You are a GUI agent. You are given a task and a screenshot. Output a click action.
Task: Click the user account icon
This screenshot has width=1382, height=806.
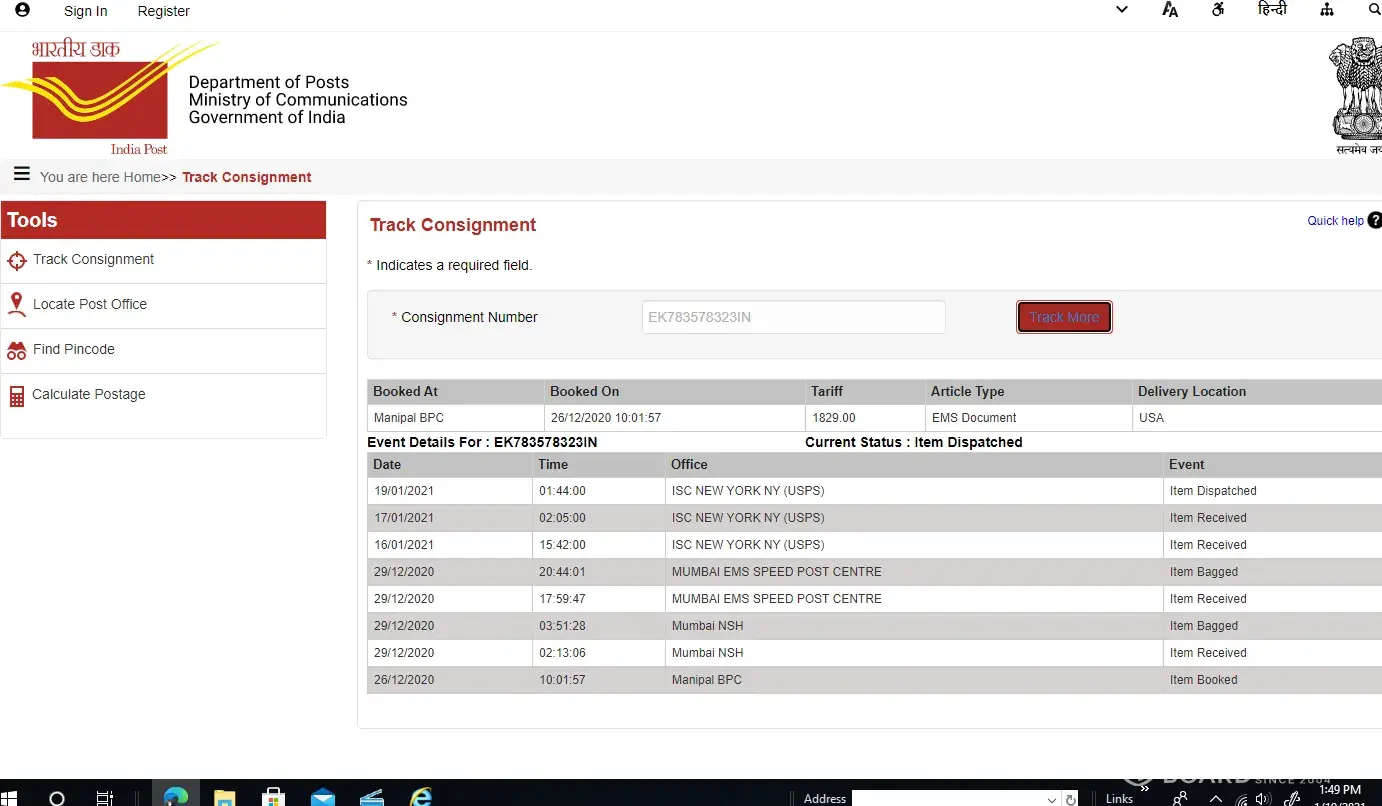point(22,10)
